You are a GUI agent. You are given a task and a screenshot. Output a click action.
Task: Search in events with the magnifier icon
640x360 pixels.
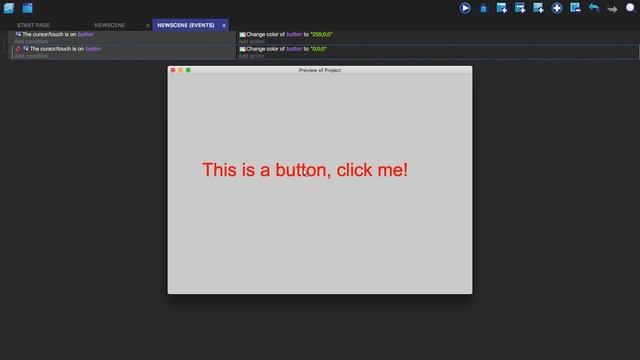point(631,8)
